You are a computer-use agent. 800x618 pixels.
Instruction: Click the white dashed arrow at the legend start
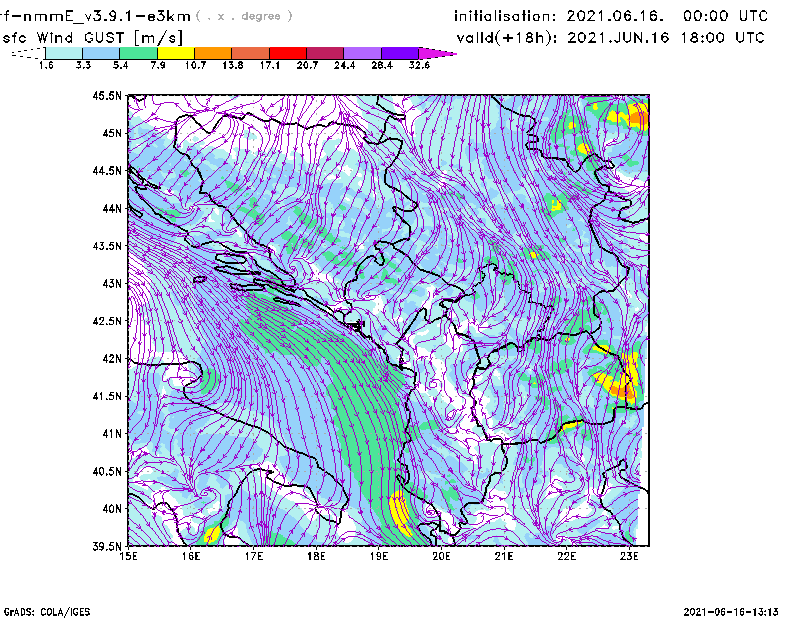click(28, 53)
